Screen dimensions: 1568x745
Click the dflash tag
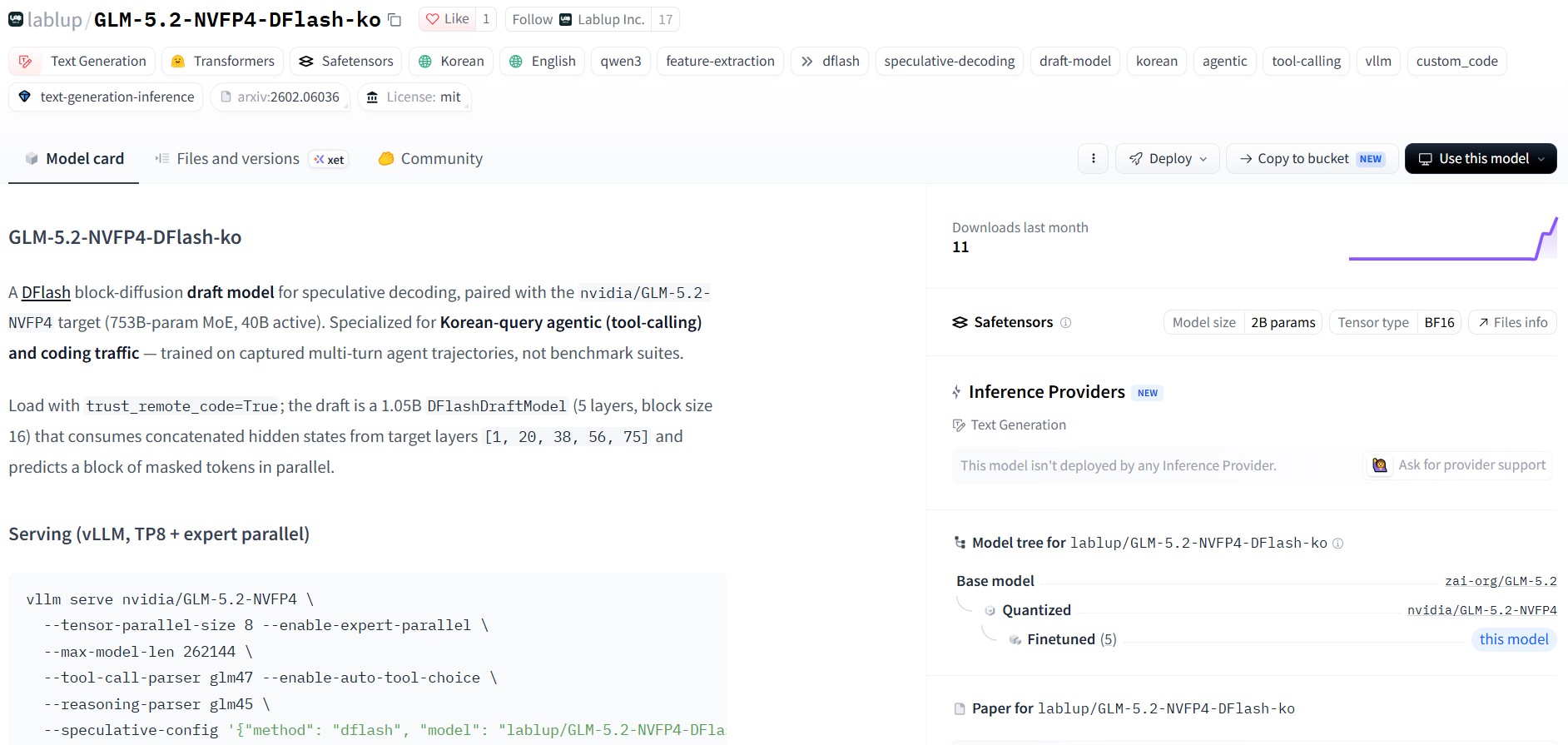830,62
